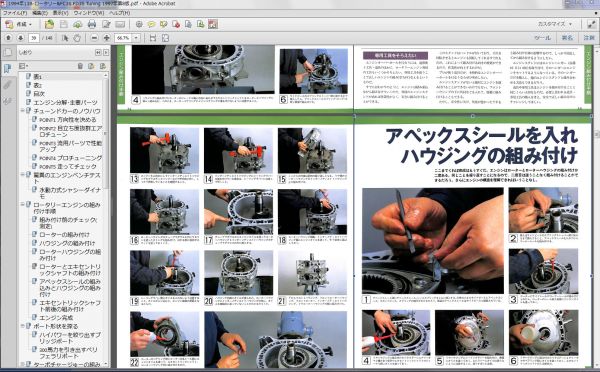Screen dimensions: 600x372
Task: Open the ファイル menu
Action: 15,13
